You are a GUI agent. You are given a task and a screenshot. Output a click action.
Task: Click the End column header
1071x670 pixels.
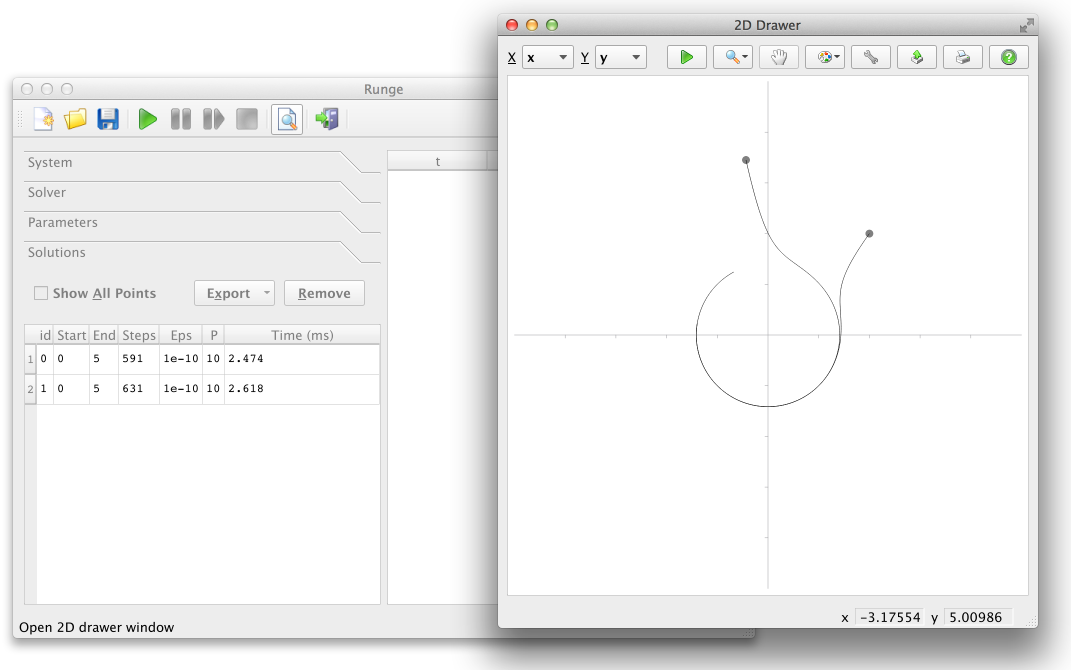click(104, 335)
